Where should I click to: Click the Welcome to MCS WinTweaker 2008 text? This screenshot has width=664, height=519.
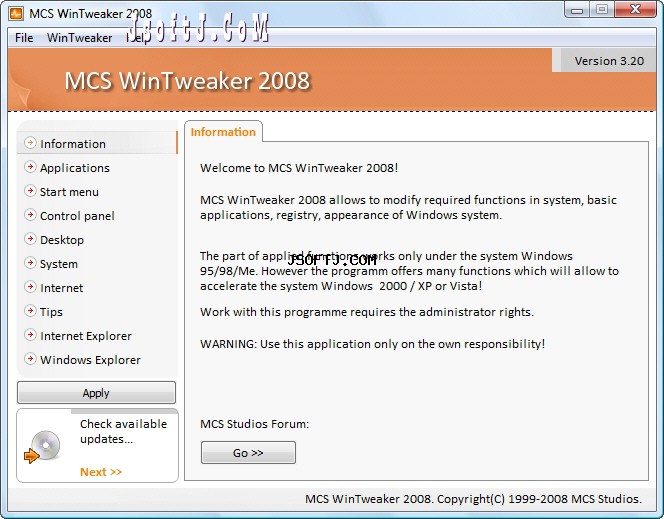coord(299,168)
